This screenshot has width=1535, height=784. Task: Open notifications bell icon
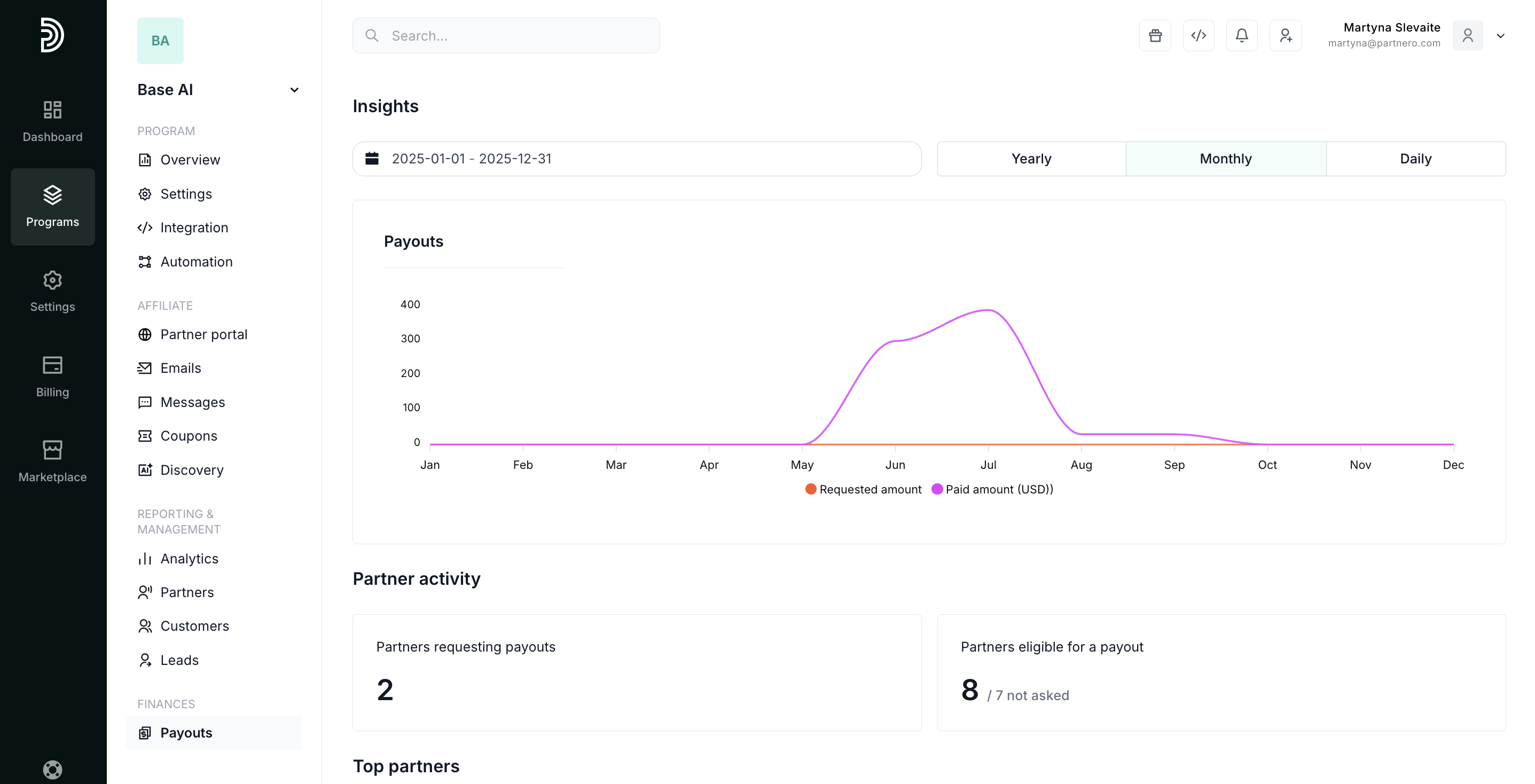coord(1242,36)
